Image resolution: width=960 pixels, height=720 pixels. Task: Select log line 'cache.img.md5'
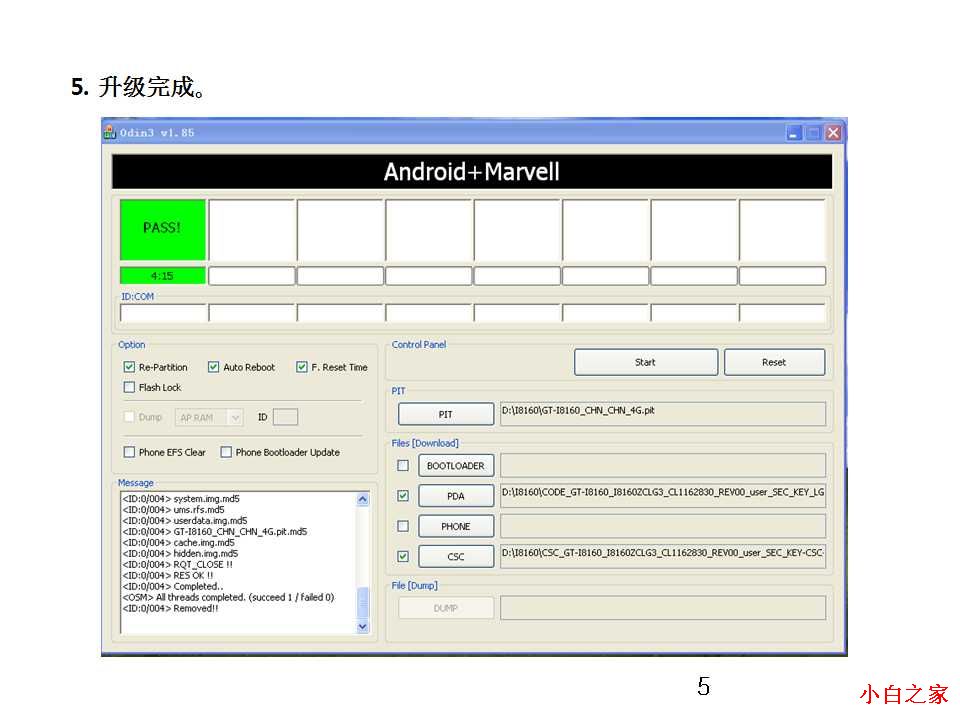[179, 542]
